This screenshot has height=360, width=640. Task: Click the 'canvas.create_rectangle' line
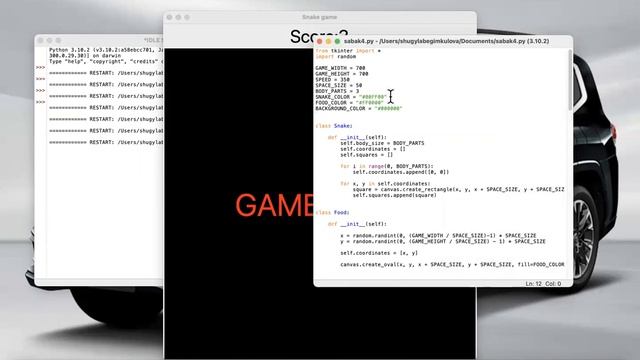click(x=458, y=189)
